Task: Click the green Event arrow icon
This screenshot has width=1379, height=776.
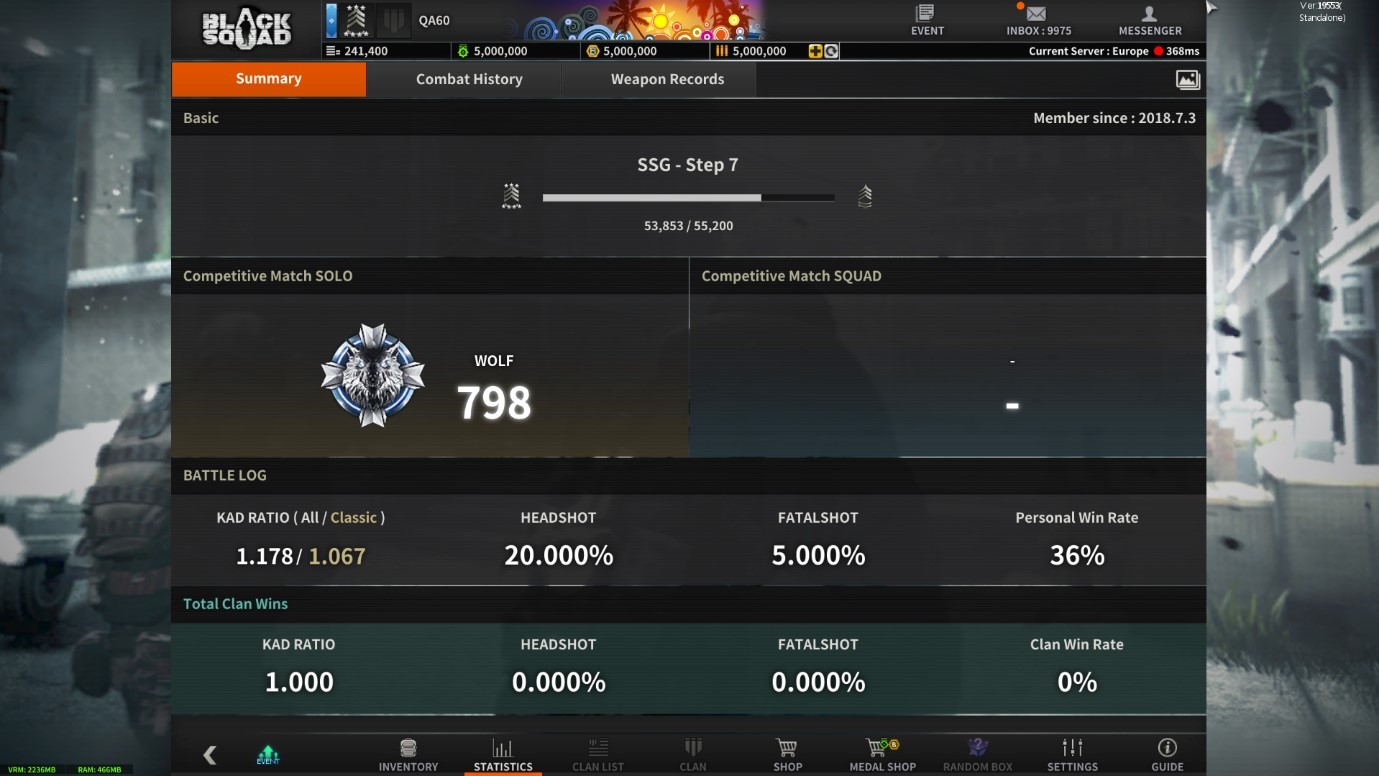Action: click(x=268, y=755)
